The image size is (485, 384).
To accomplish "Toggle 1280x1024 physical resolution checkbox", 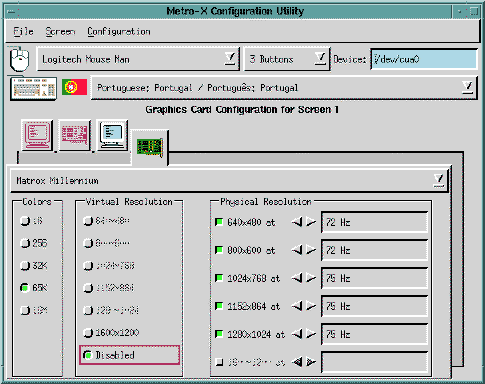I will click(x=219, y=334).
